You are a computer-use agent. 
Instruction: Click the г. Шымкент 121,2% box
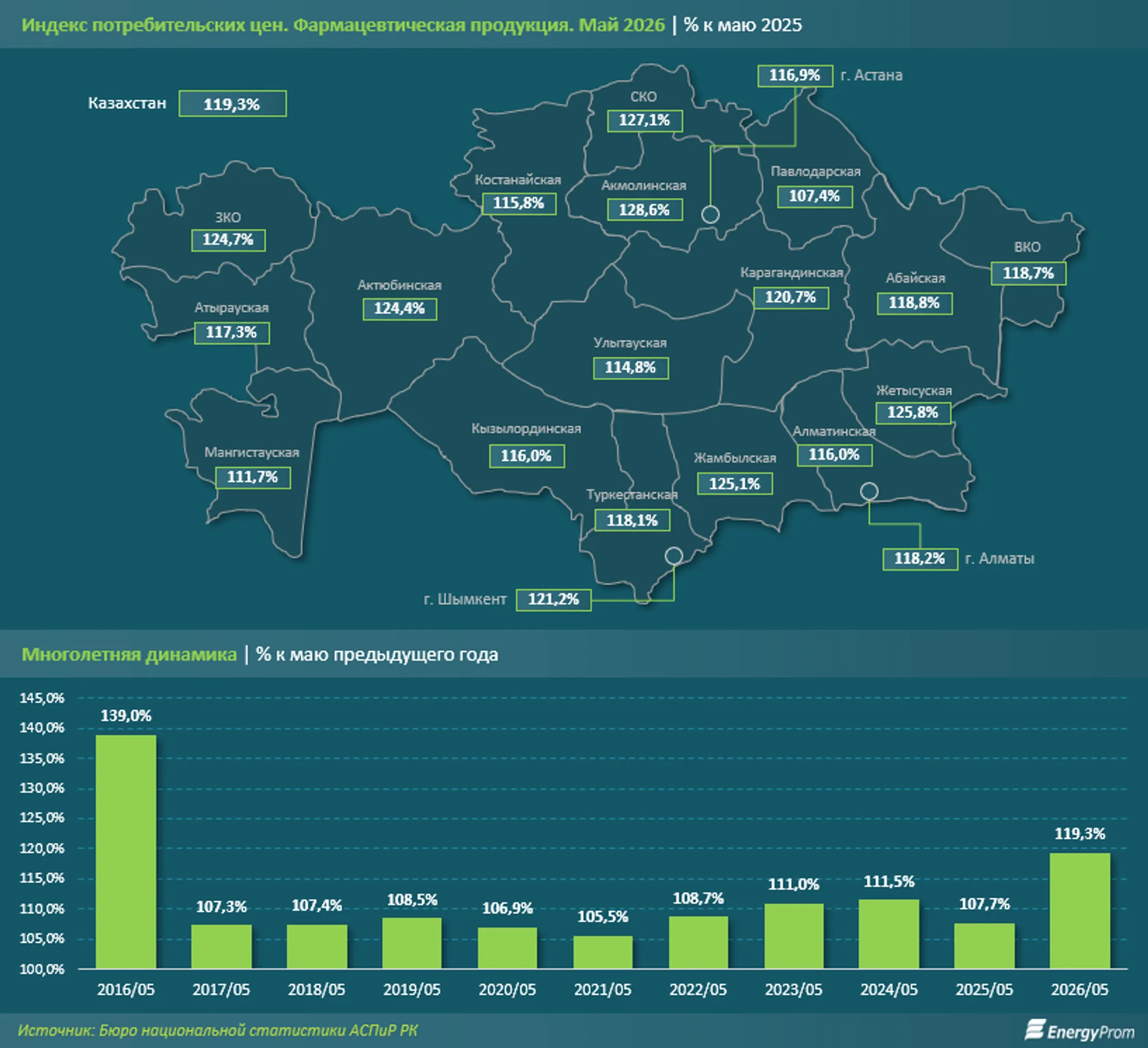(553, 599)
